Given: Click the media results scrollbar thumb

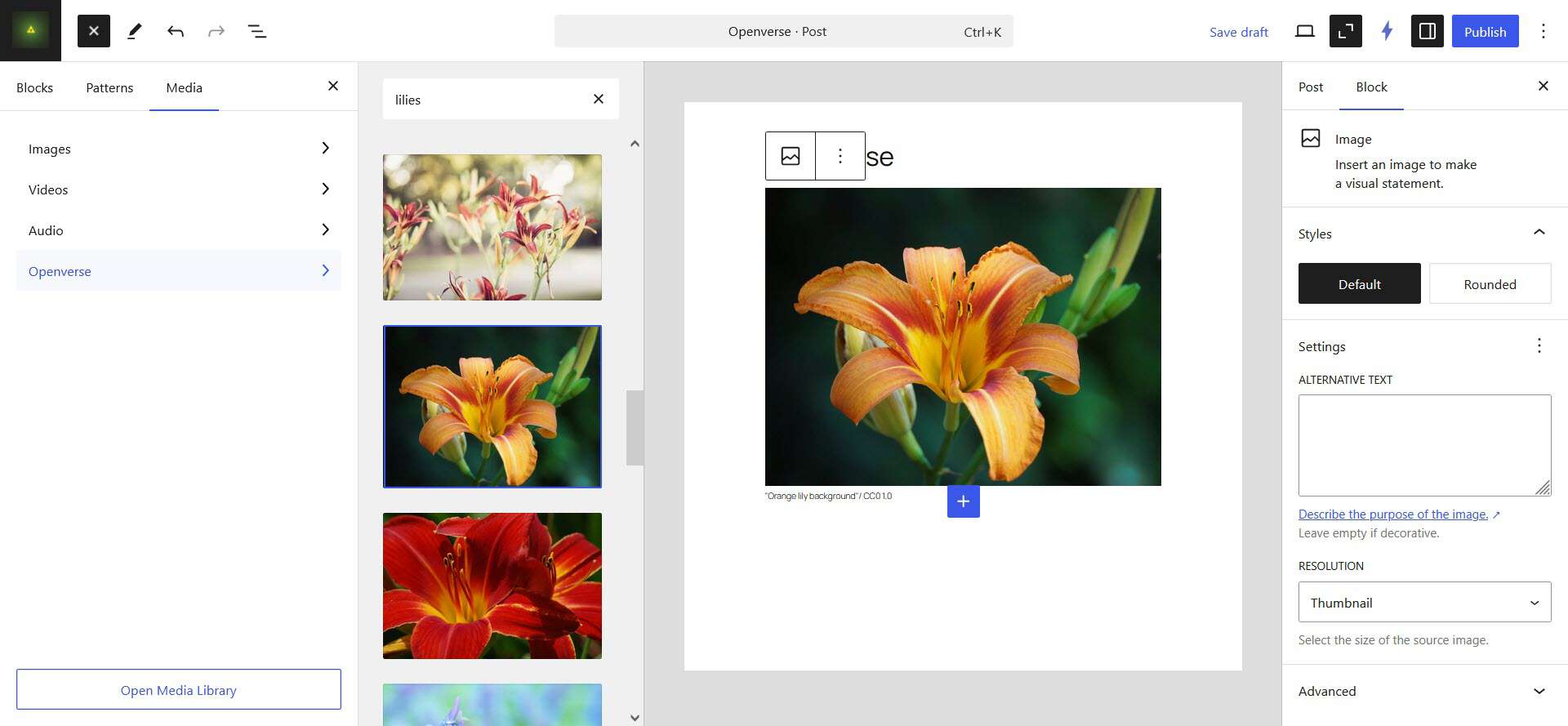Looking at the screenshot, I should [x=635, y=427].
